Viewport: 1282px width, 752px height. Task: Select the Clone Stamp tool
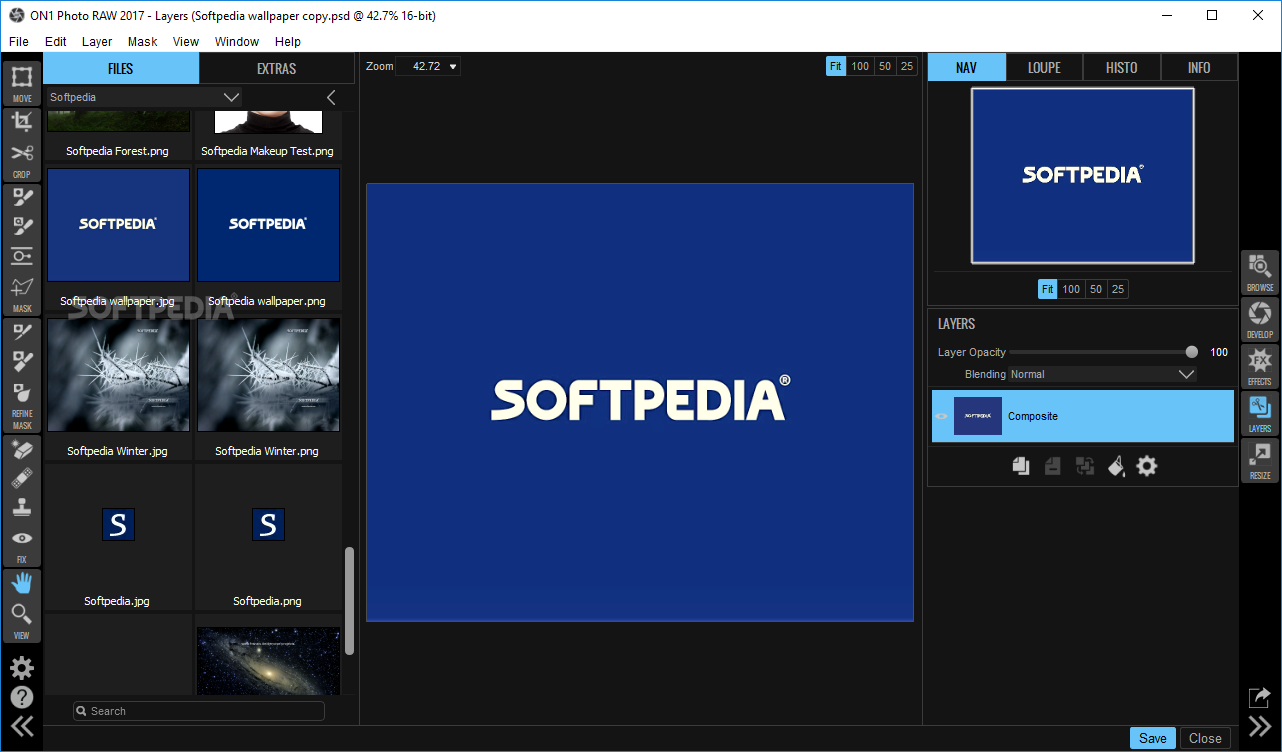point(22,507)
